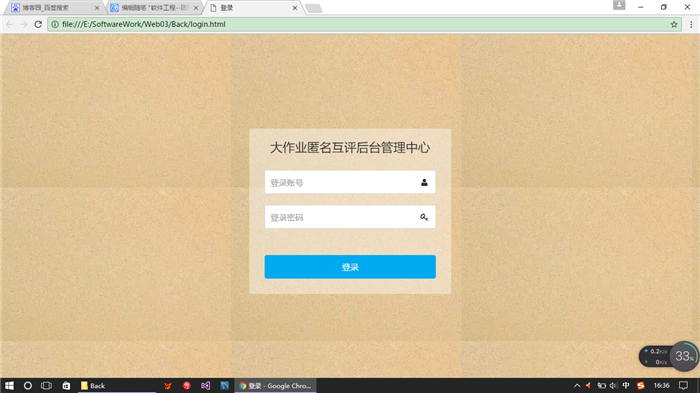
Task: Close the 编辑随笔 tab
Action: pos(196,8)
